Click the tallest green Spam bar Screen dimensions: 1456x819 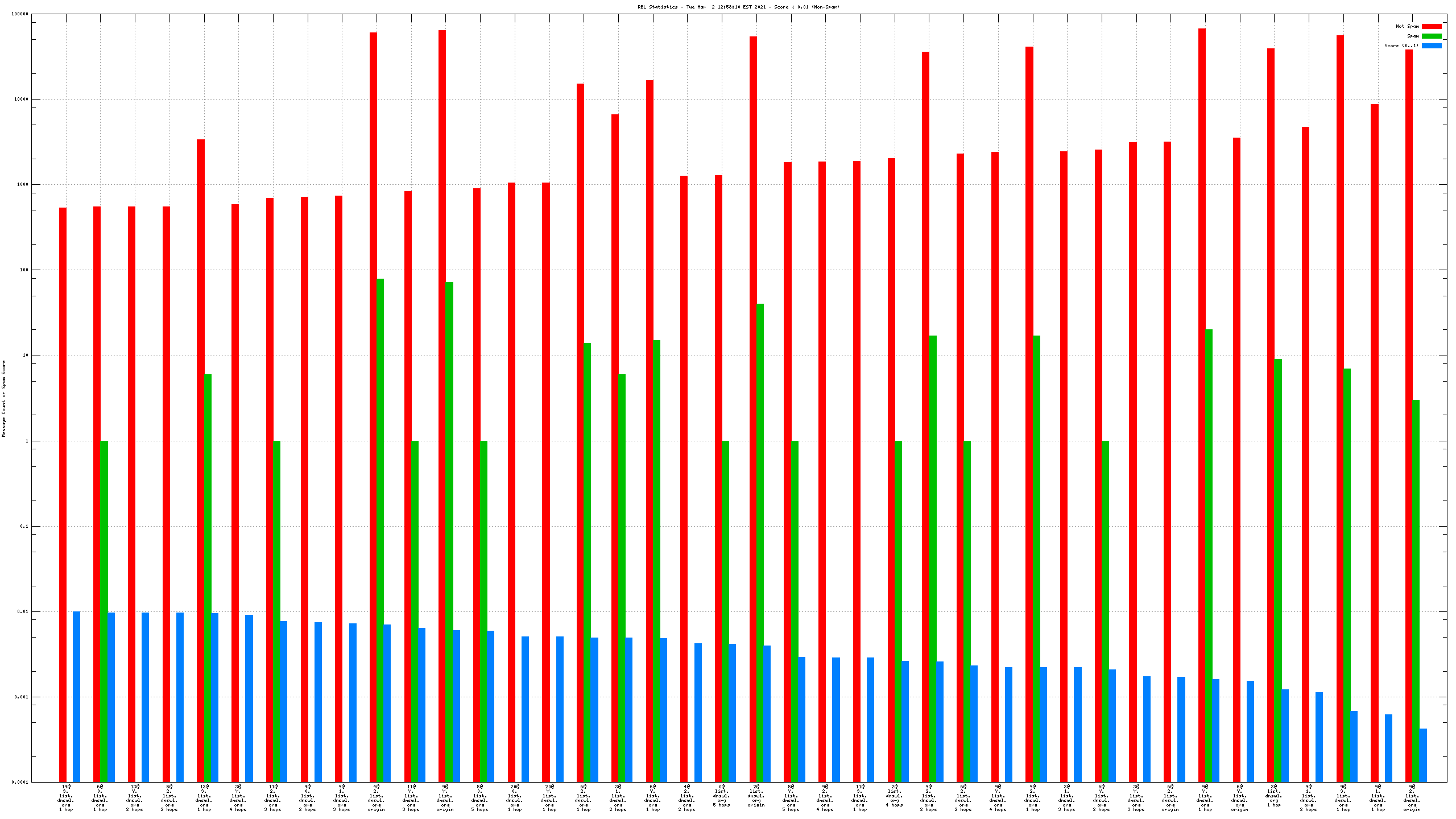(380, 529)
